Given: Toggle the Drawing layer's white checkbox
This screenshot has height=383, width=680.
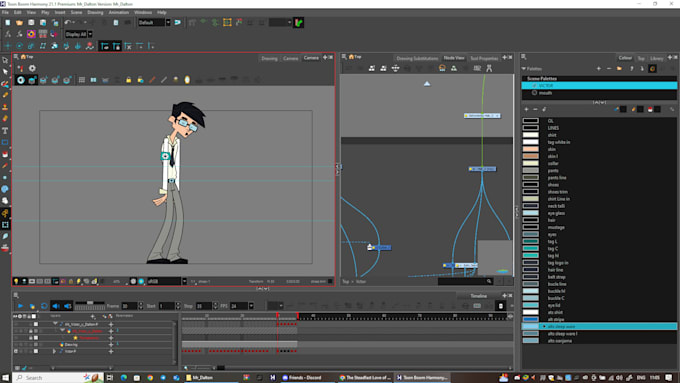Looking at the screenshot, I should pos(36,344).
